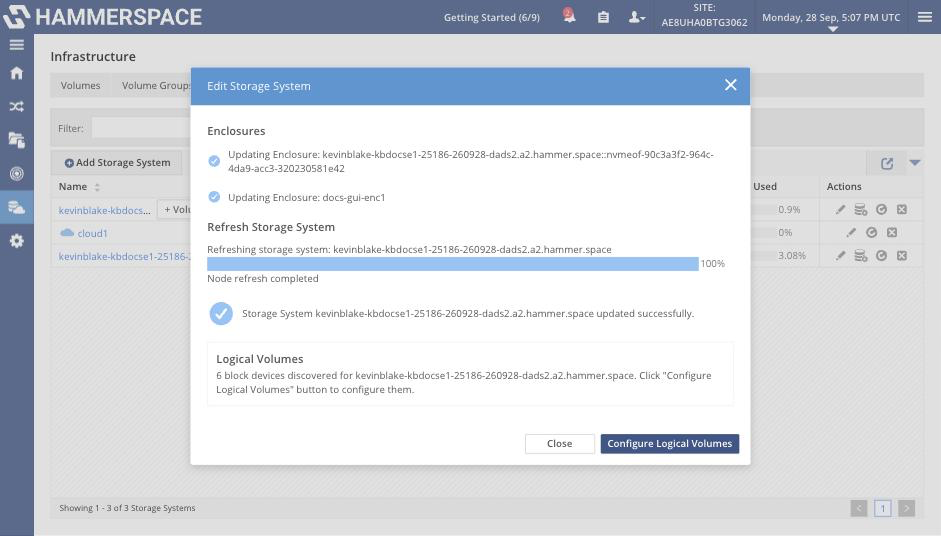Click delete X icon in 0.9% row
This screenshot has height=536, width=941.
pos(901,209)
